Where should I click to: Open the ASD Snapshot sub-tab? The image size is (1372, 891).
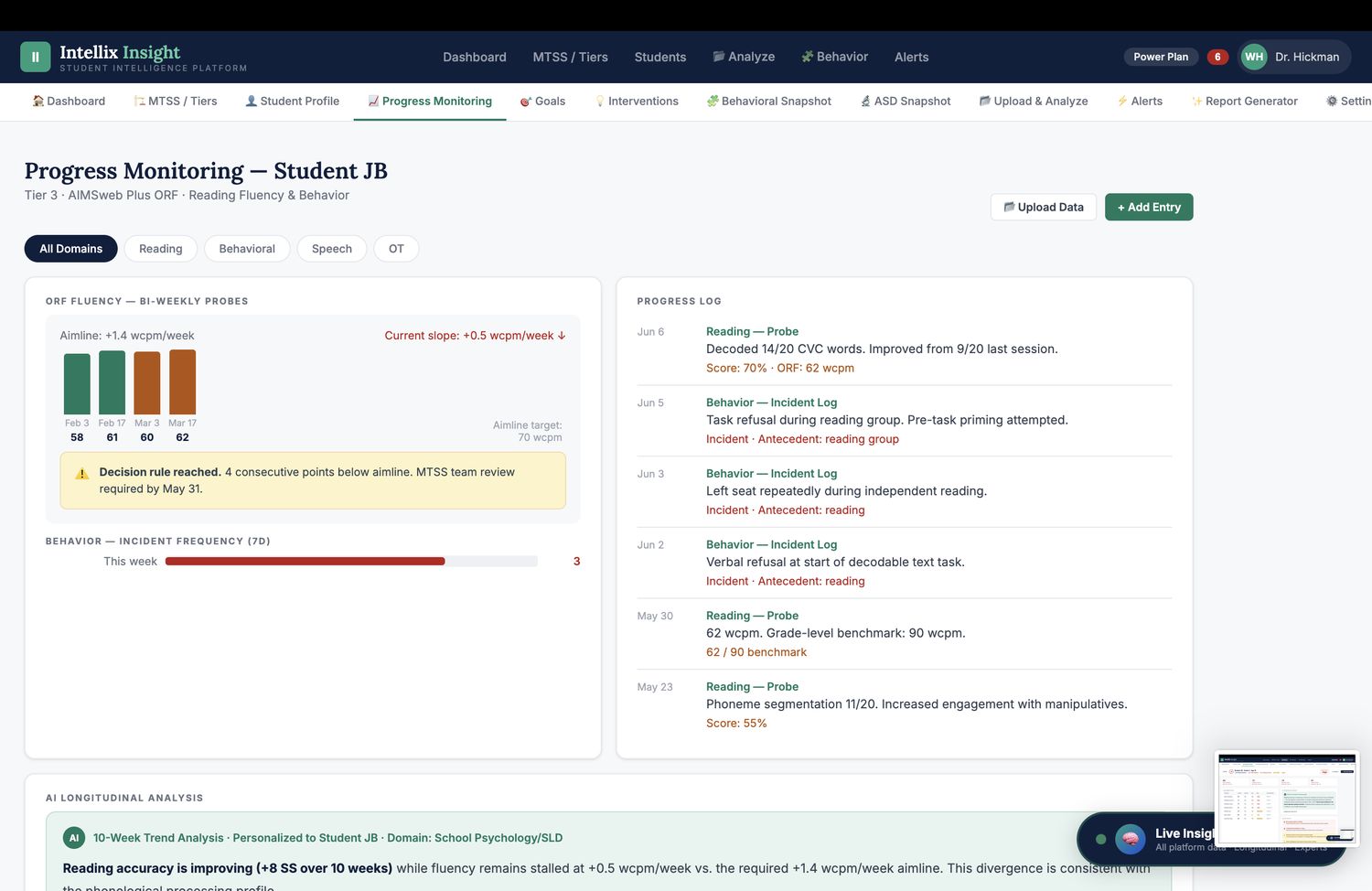pyautogui.click(x=906, y=102)
